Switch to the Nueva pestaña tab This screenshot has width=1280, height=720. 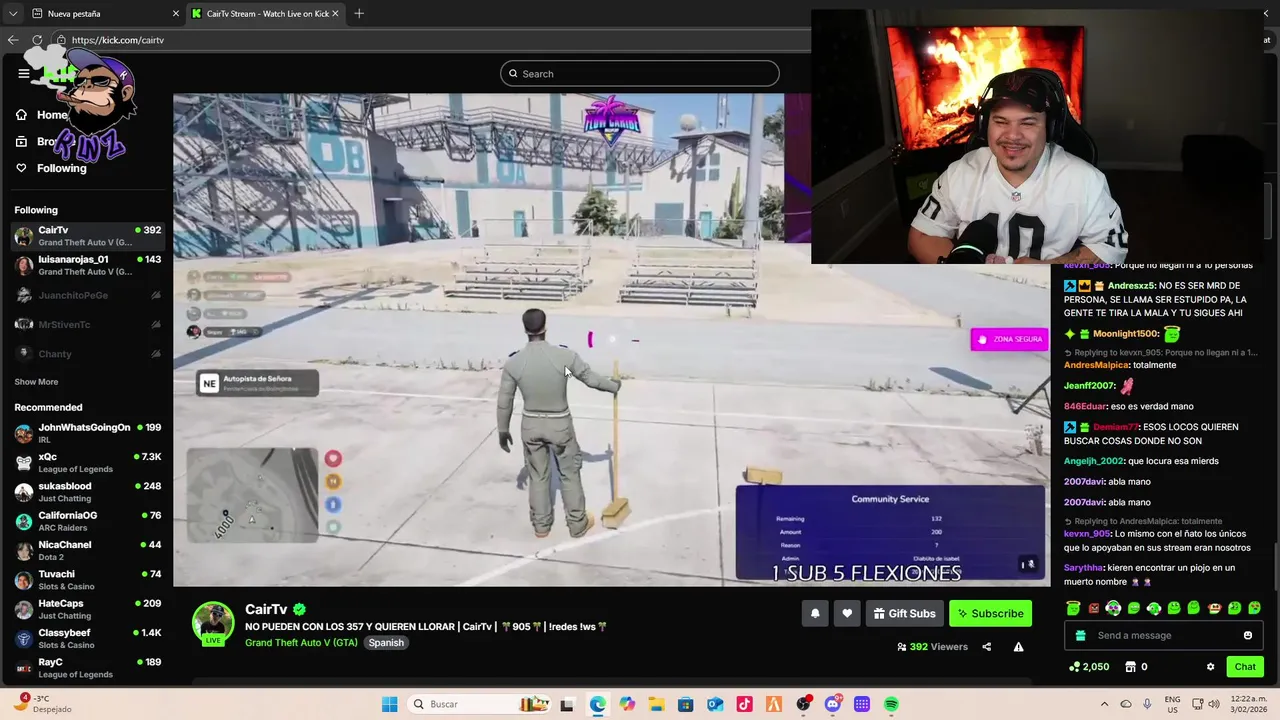pyautogui.click(x=103, y=14)
